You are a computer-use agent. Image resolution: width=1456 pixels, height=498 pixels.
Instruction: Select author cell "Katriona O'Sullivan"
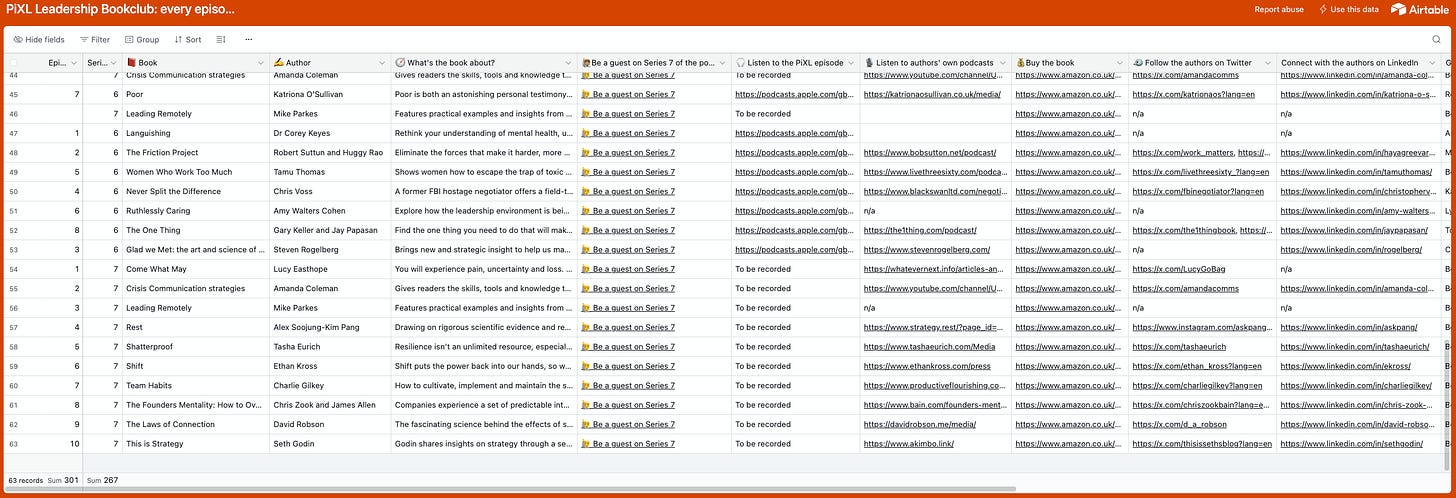pos(330,94)
